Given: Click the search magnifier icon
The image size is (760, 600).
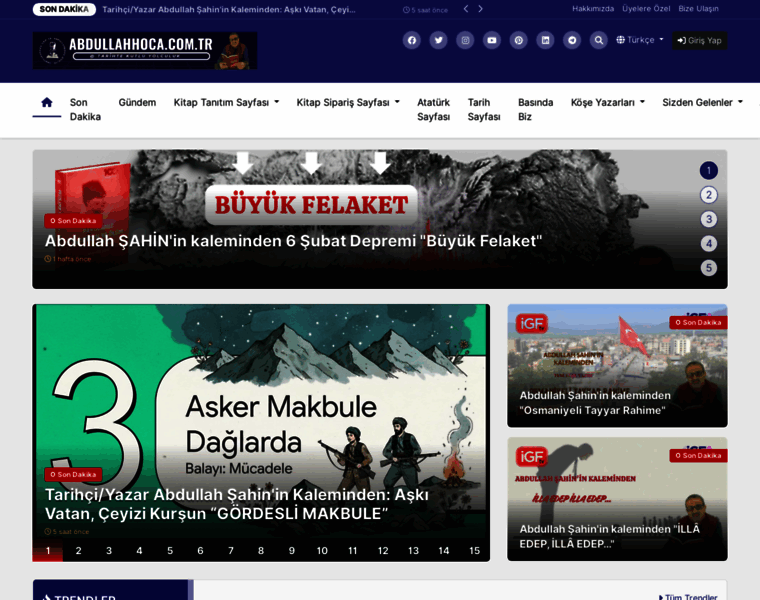Looking at the screenshot, I should (x=598, y=40).
